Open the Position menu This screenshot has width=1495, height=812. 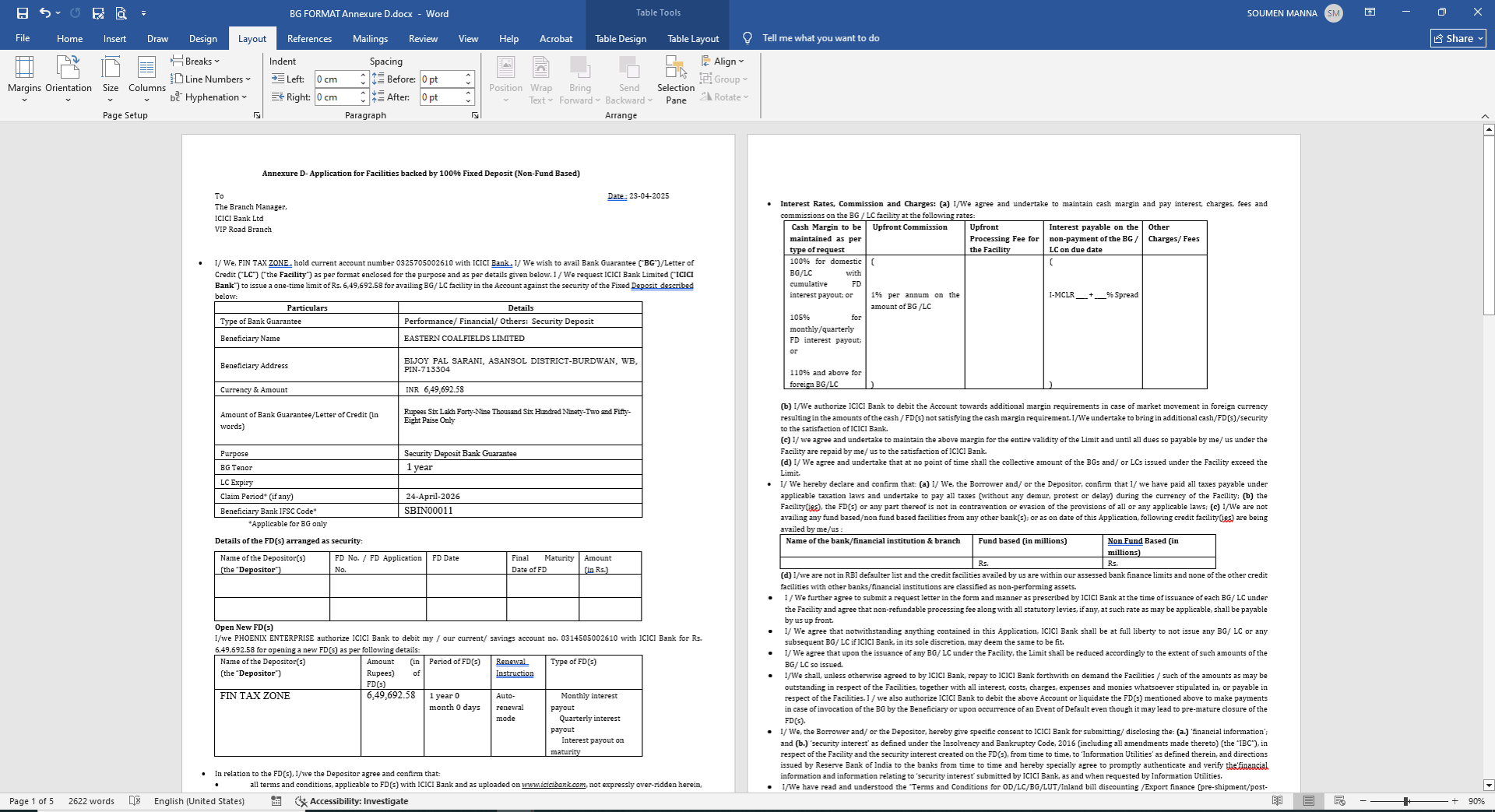(505, 79)
